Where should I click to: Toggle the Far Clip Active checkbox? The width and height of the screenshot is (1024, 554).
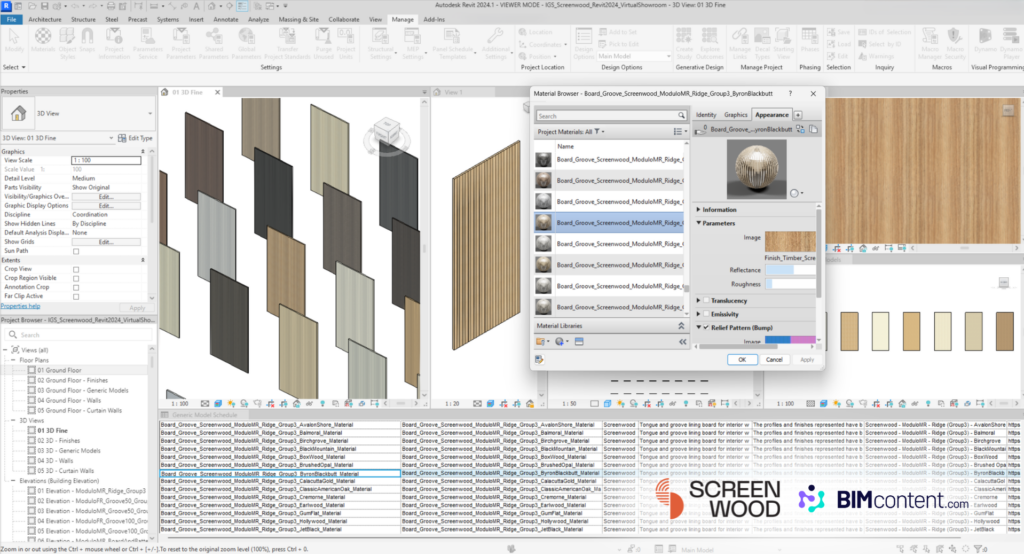76,297
